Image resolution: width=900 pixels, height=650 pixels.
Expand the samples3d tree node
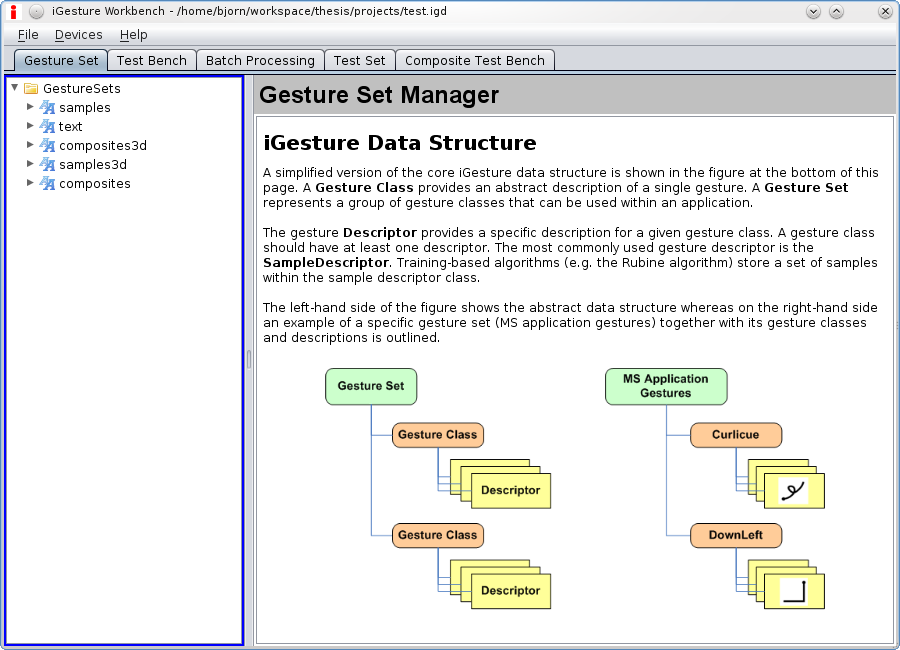[30, 164]
